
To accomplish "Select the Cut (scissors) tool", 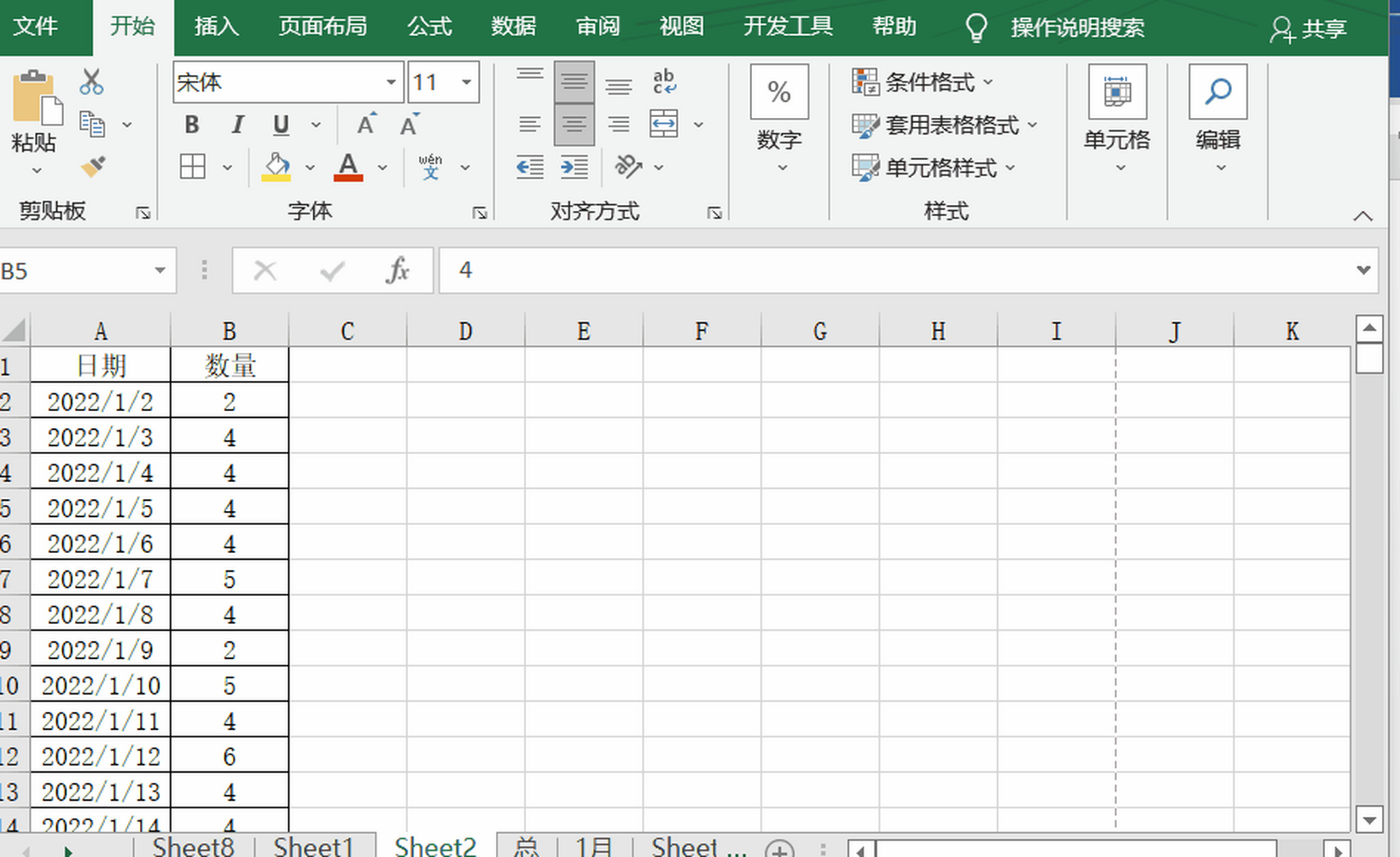I will pos(92,80).
